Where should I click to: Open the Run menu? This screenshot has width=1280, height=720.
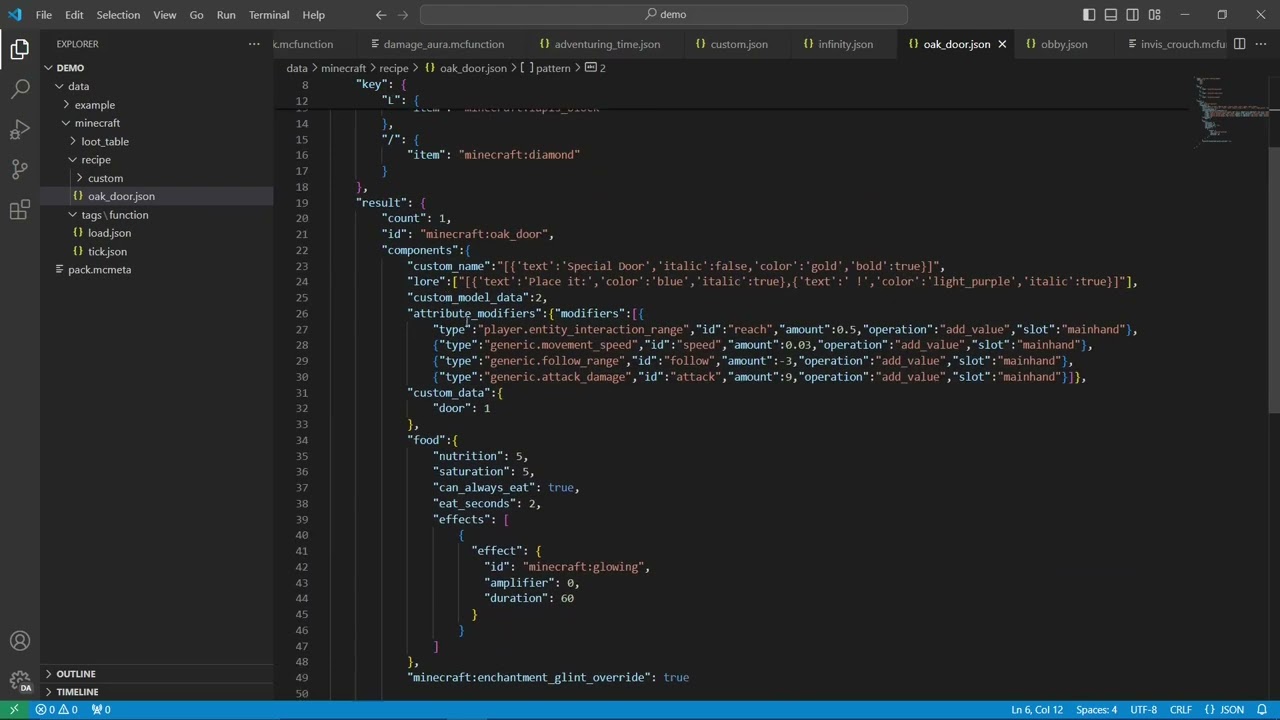tap(226, 15)
